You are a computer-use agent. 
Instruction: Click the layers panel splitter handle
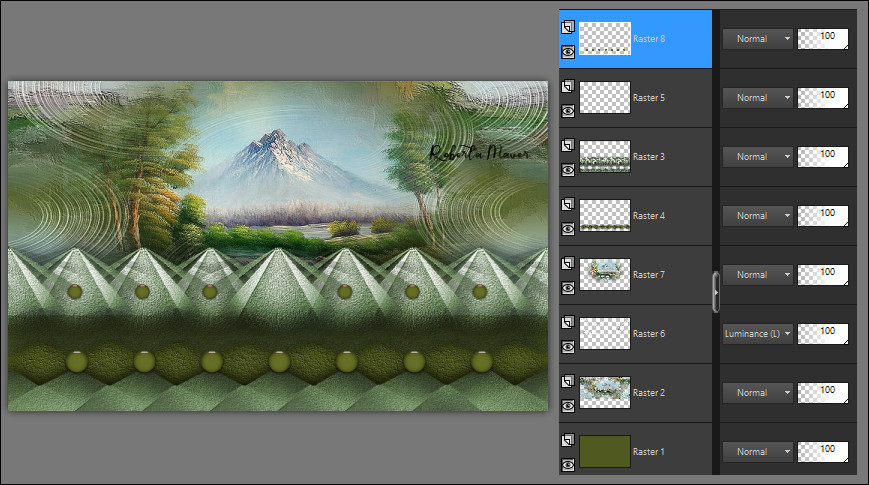click(x=715, y=290)
